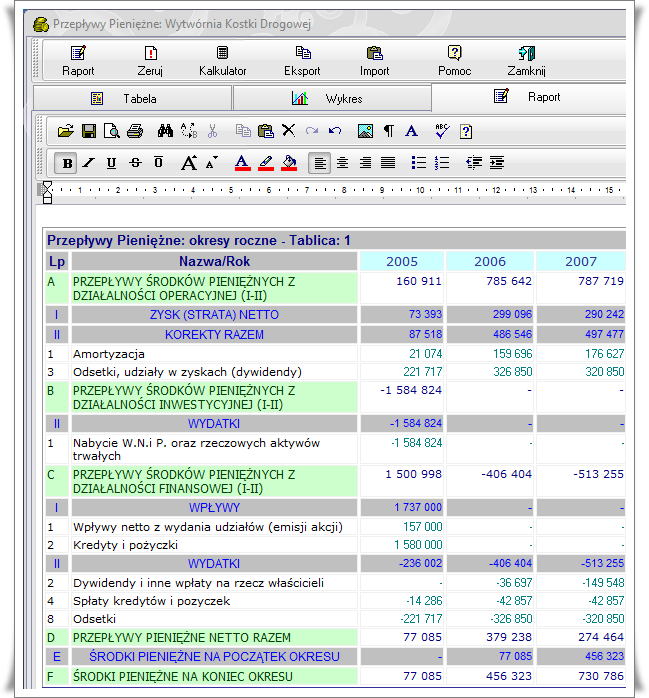Choose the fill color paint bucket
Screen dimensions: 649x698
tap(289, 163)
